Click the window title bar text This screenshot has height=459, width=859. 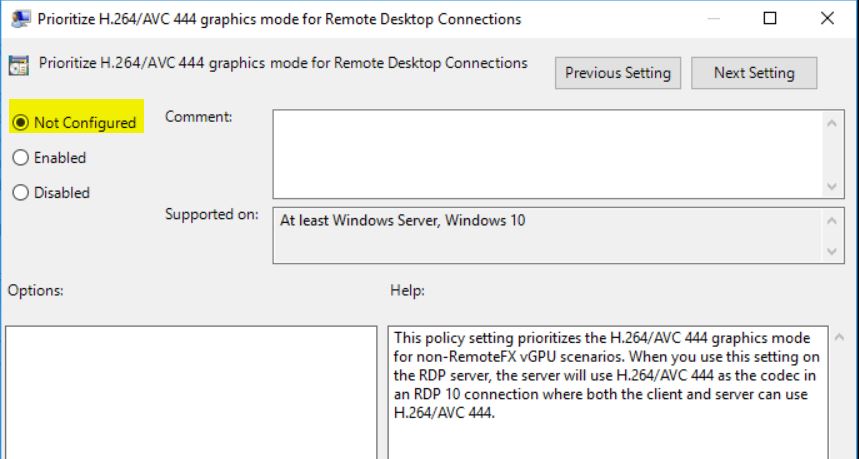coord(279,19)
